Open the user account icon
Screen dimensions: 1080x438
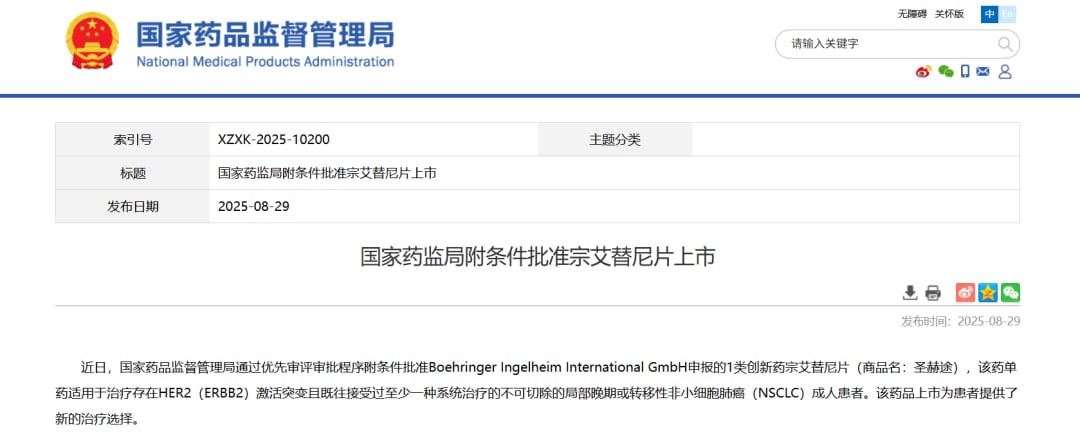coord(1005,72)
